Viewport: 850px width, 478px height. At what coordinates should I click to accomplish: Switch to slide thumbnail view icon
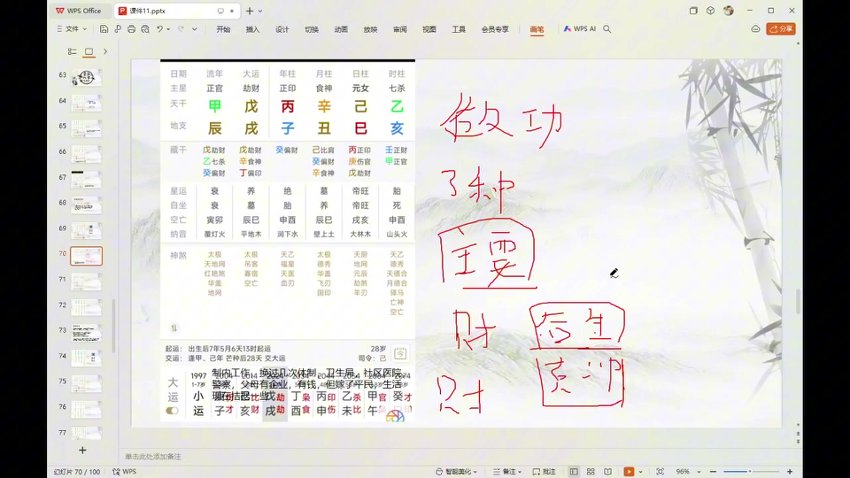[x=89, y=51]
